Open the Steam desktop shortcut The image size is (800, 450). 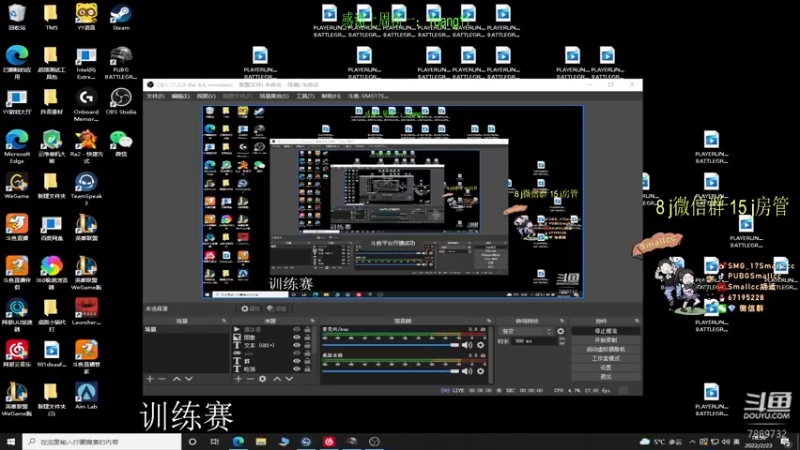(x=121, y=17)
